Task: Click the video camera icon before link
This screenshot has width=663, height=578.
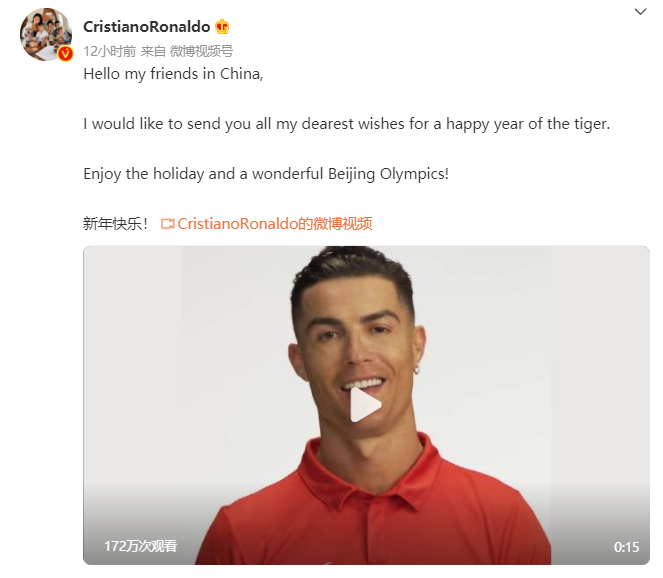Action: [167, 224]
